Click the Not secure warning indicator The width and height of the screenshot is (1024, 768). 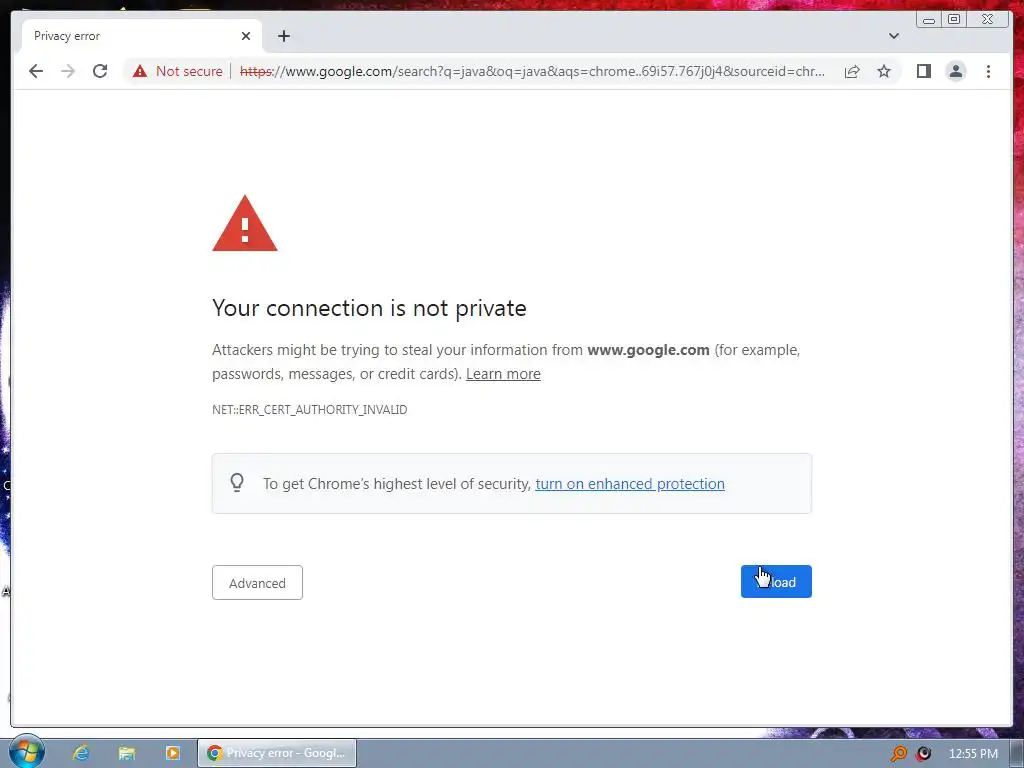178,71
